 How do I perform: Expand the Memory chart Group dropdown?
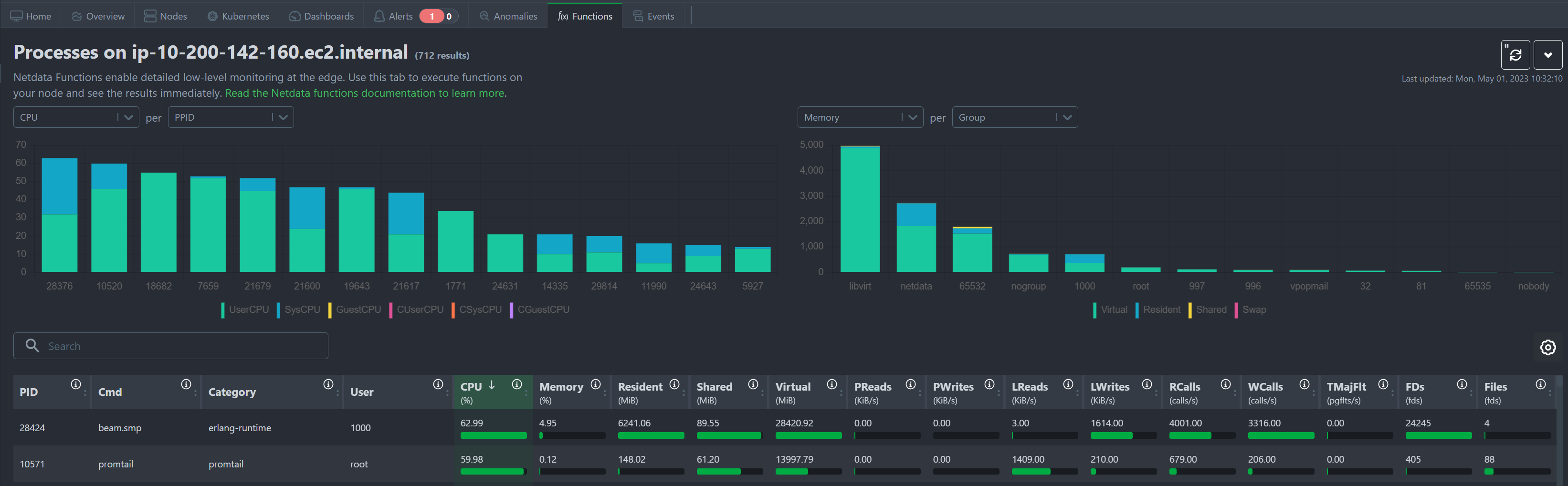tap(1014, 117)
